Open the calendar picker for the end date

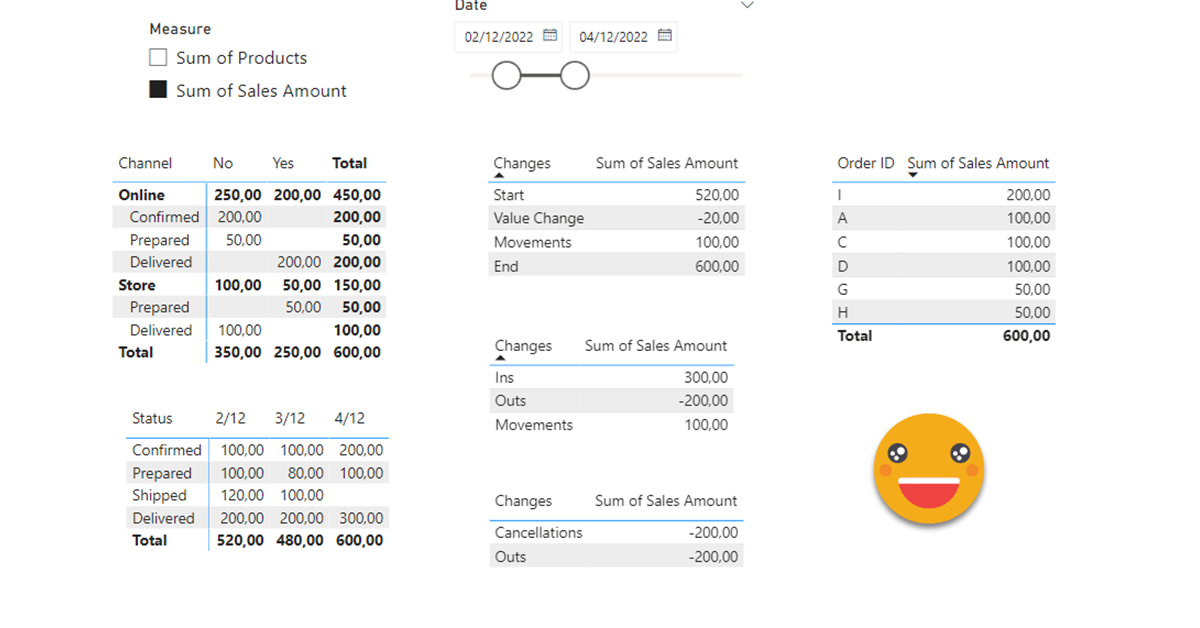point(665,35)
